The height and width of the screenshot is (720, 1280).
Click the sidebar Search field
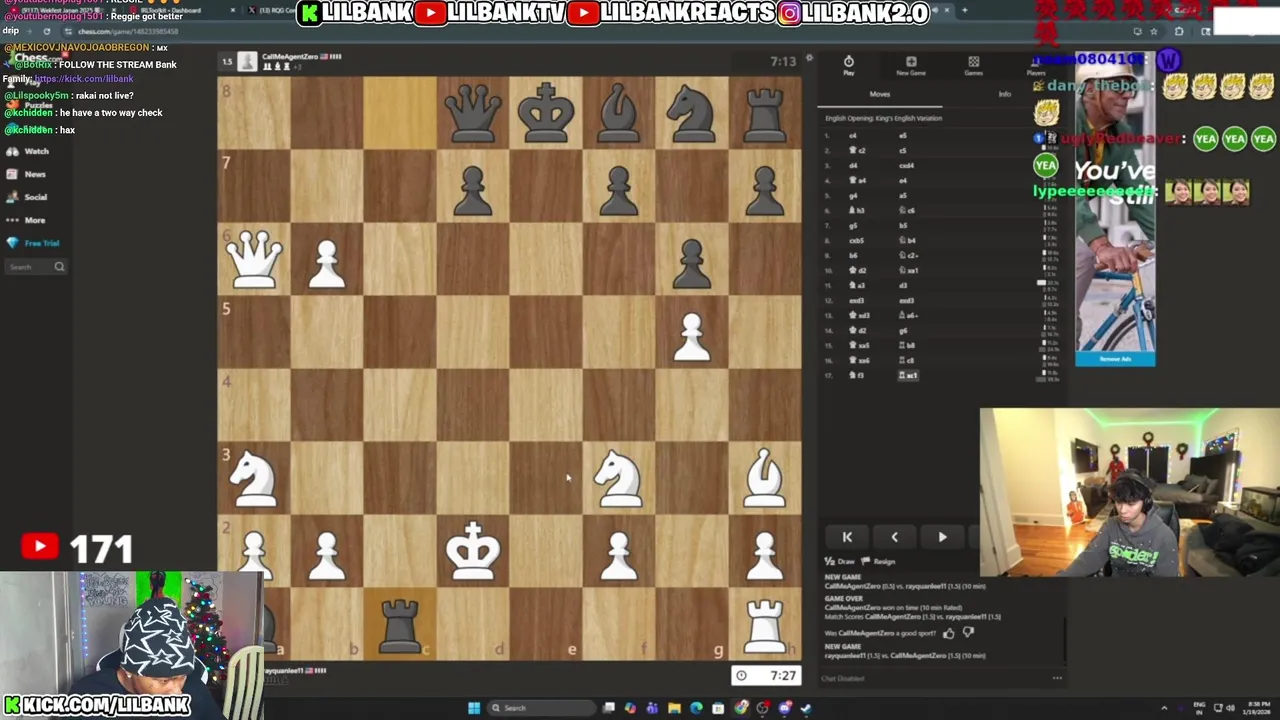click(x=36, y=267)
